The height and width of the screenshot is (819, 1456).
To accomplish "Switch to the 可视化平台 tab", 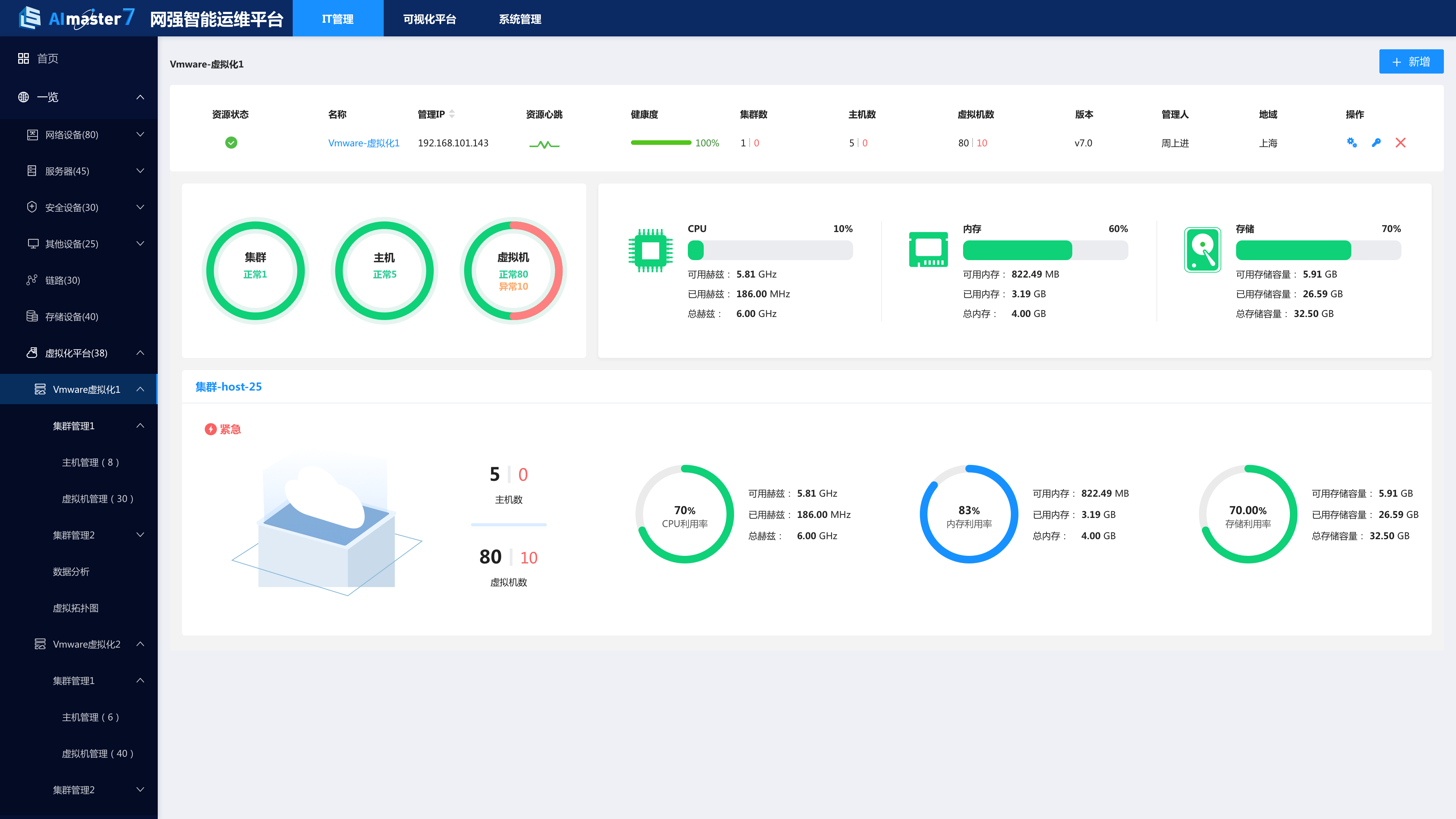I will coord(430,19).
